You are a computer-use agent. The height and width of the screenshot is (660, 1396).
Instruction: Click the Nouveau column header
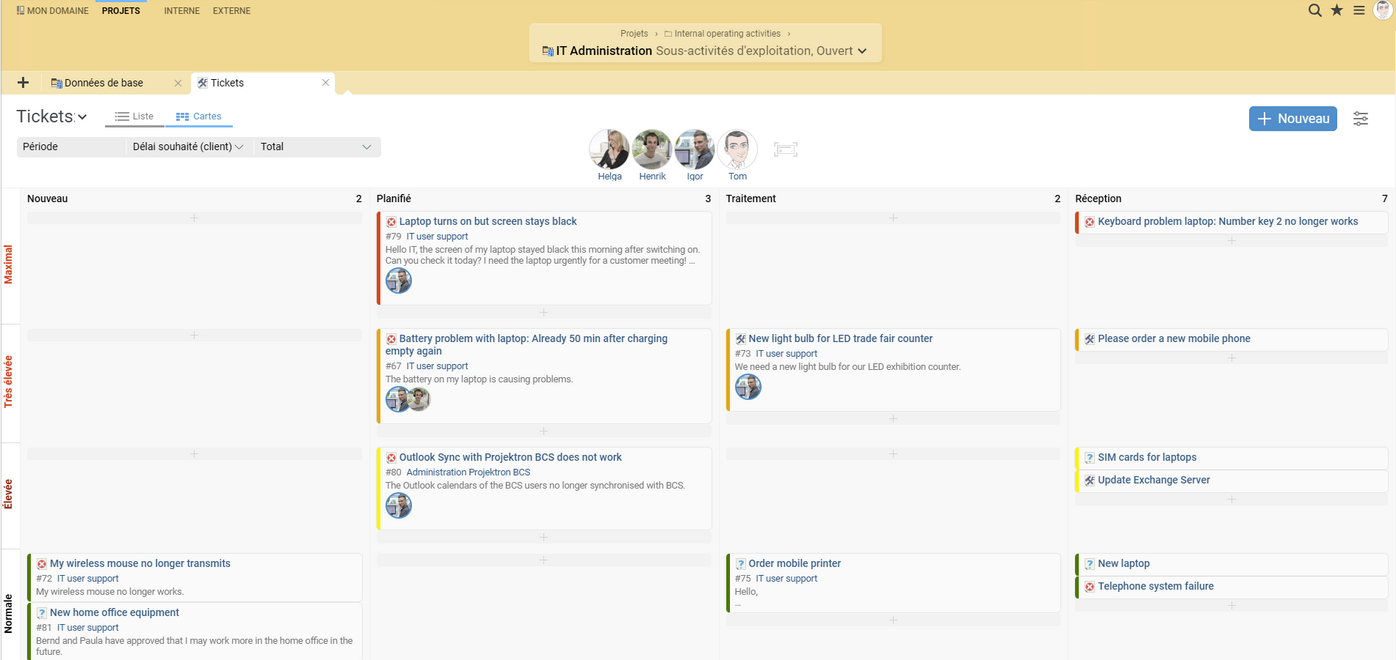click(47, 199)
